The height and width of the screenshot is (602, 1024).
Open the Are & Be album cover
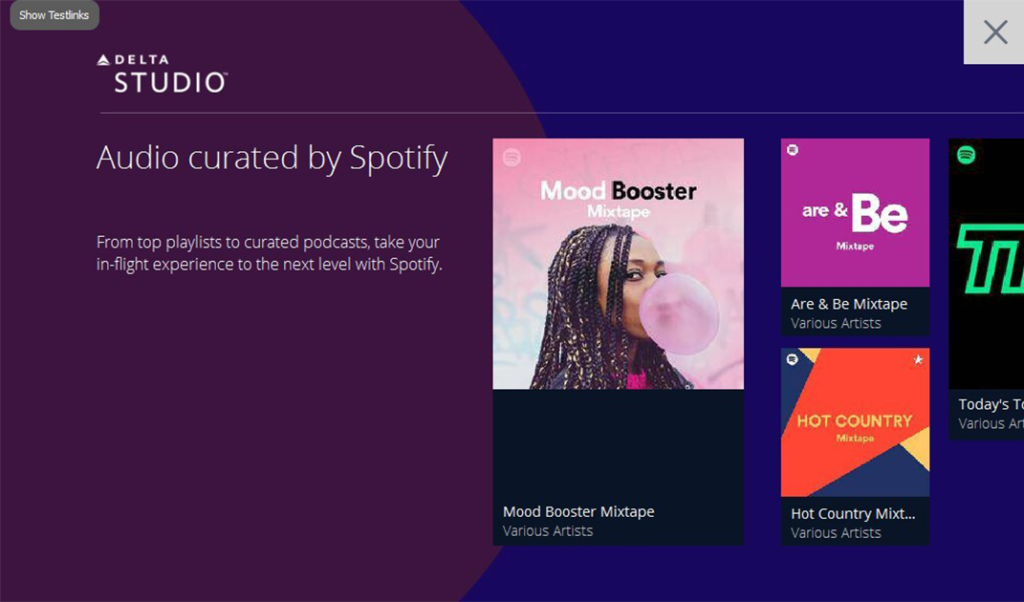tap(855, 213)
